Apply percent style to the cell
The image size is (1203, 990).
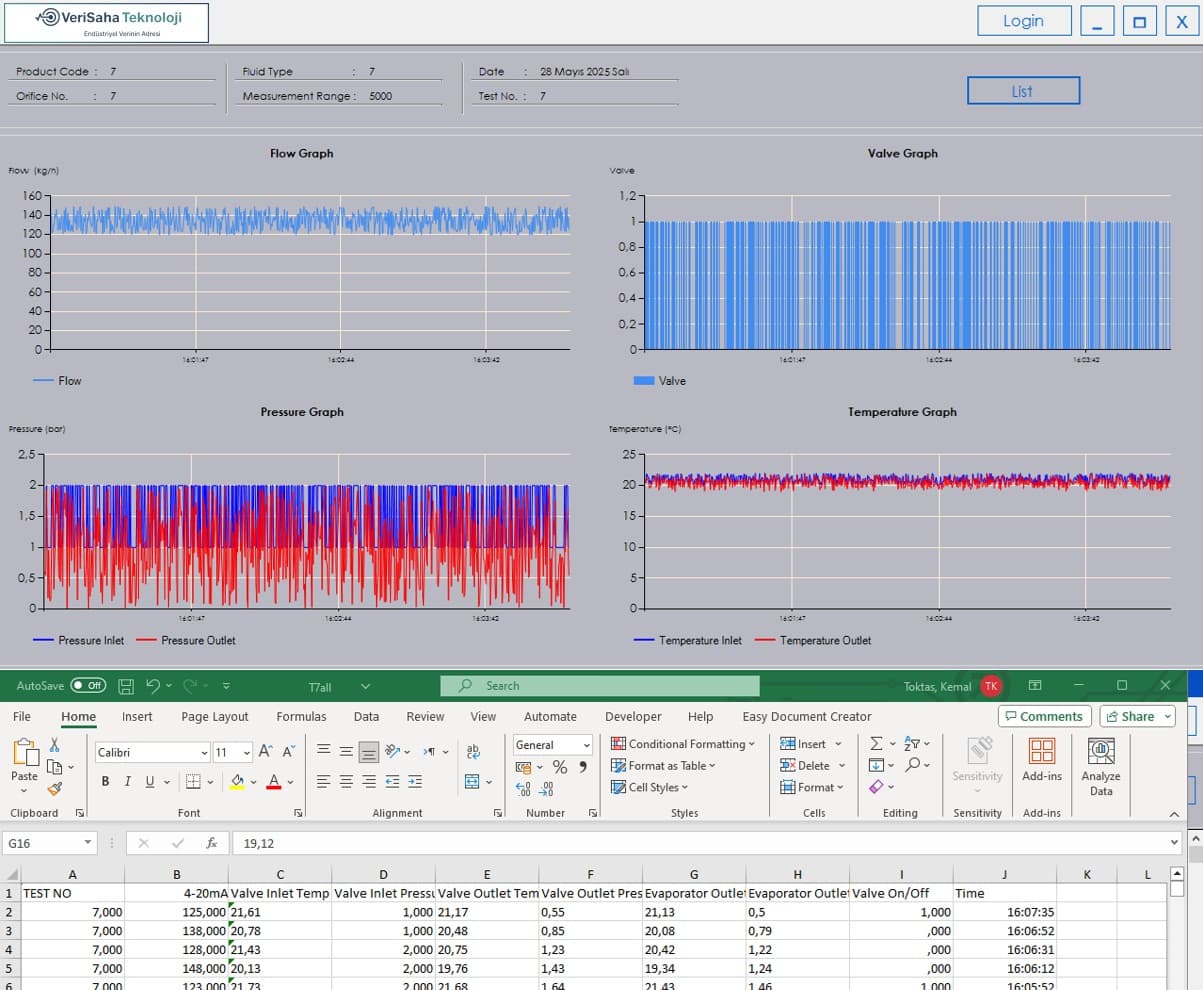(560, 767)
